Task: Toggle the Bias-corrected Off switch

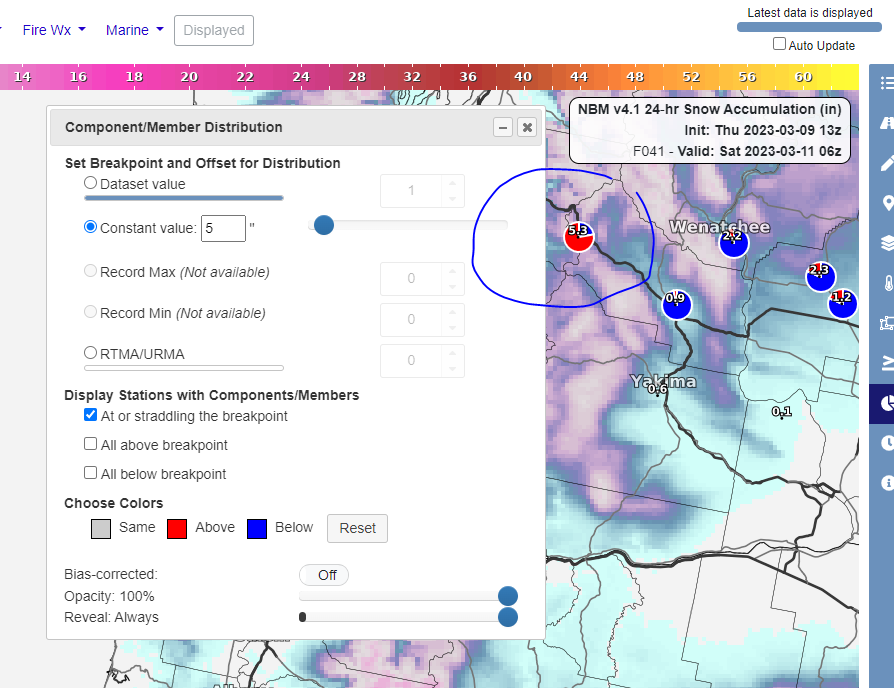Action: [324, 575]
